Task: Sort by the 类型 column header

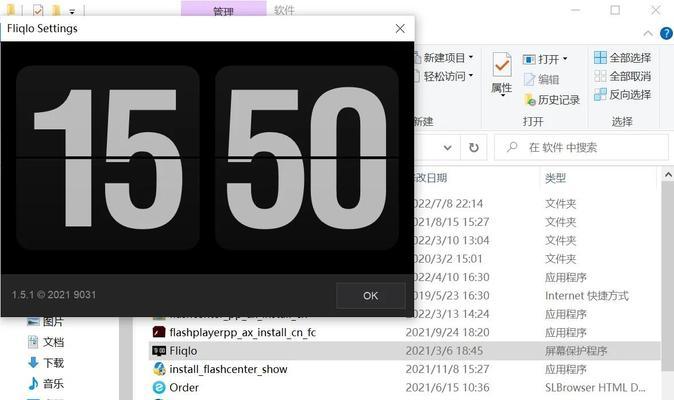Action: (555, 178)
